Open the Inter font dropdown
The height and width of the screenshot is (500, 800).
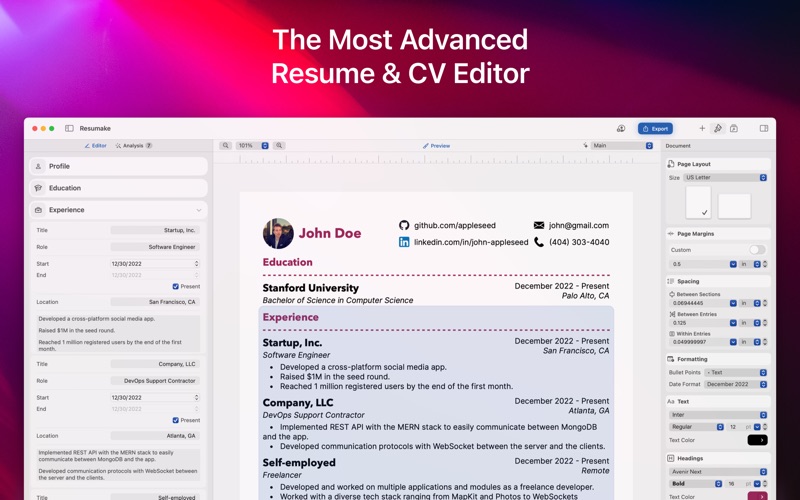pos(718,415)
